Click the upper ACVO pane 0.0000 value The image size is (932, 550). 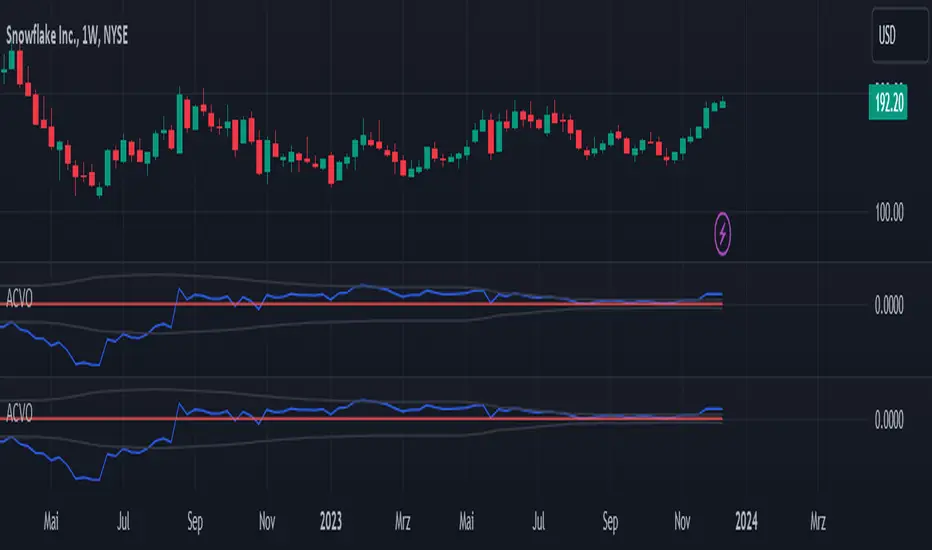tap(889, 306)
